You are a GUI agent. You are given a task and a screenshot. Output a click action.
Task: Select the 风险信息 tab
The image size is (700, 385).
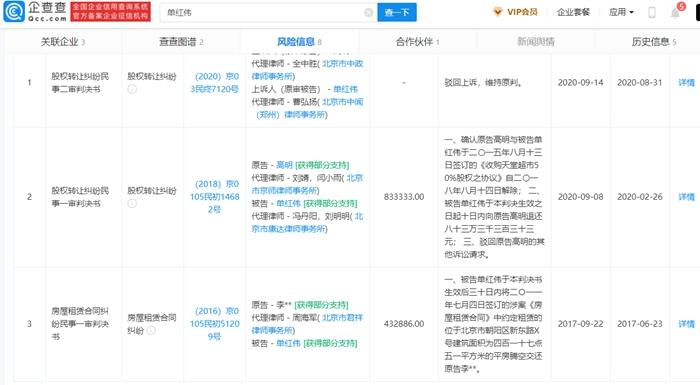299,42
